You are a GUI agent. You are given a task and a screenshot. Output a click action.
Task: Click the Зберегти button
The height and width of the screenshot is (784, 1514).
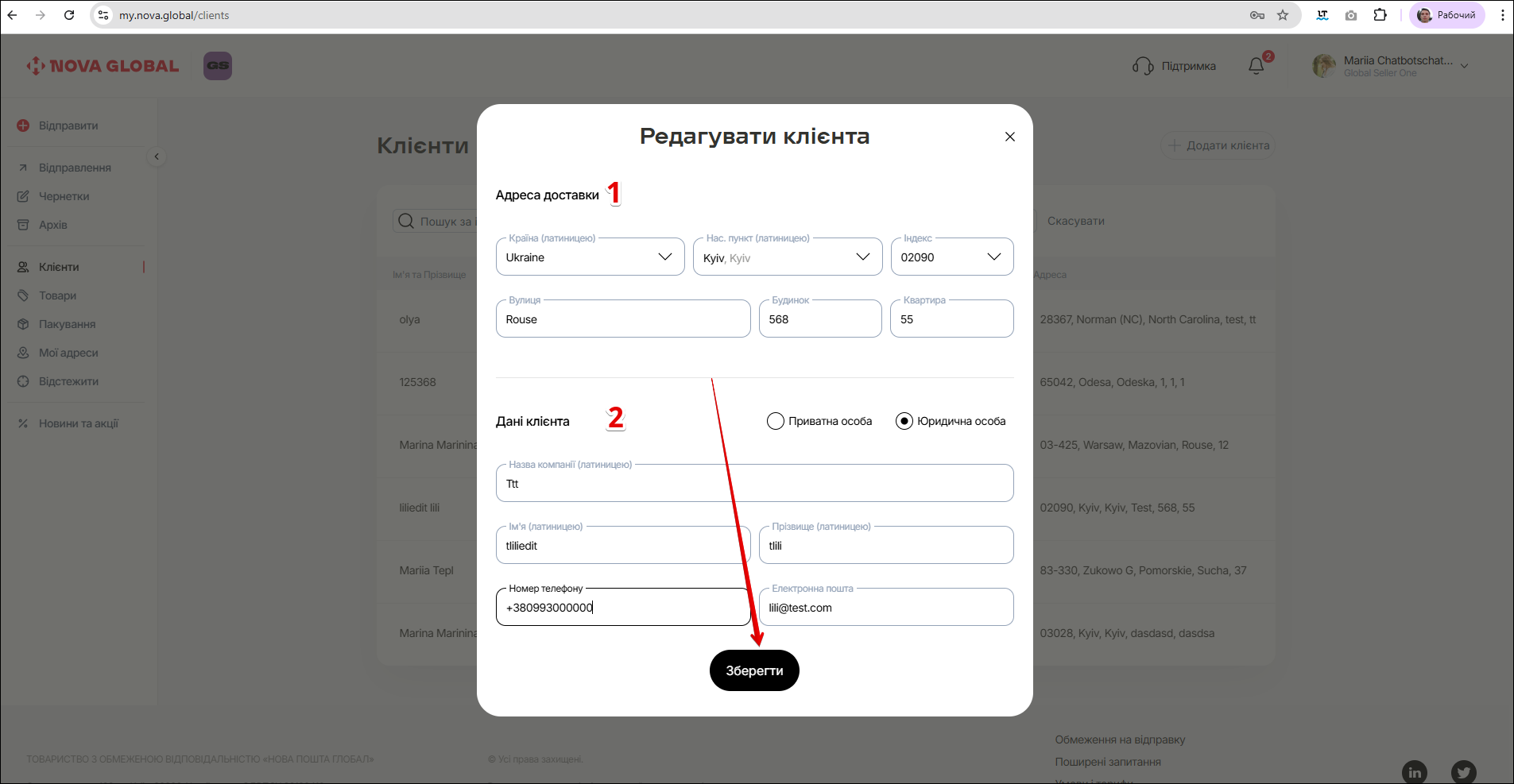(x=754, y=670)
